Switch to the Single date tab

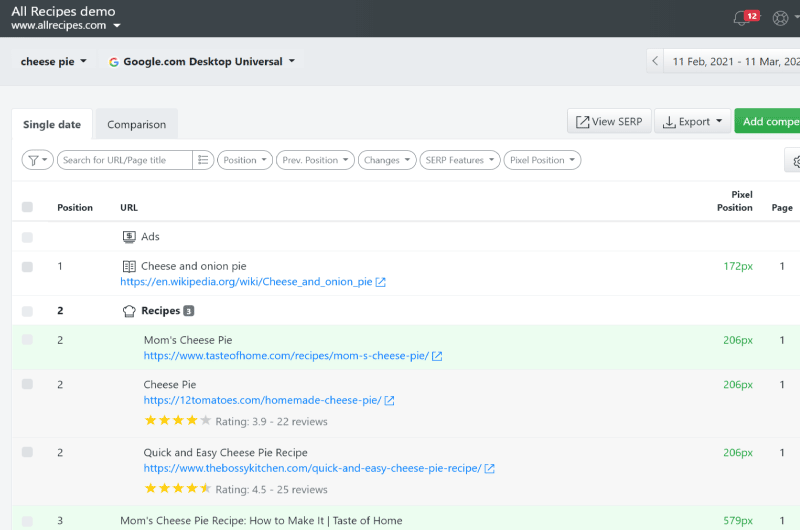pos(52,124)
